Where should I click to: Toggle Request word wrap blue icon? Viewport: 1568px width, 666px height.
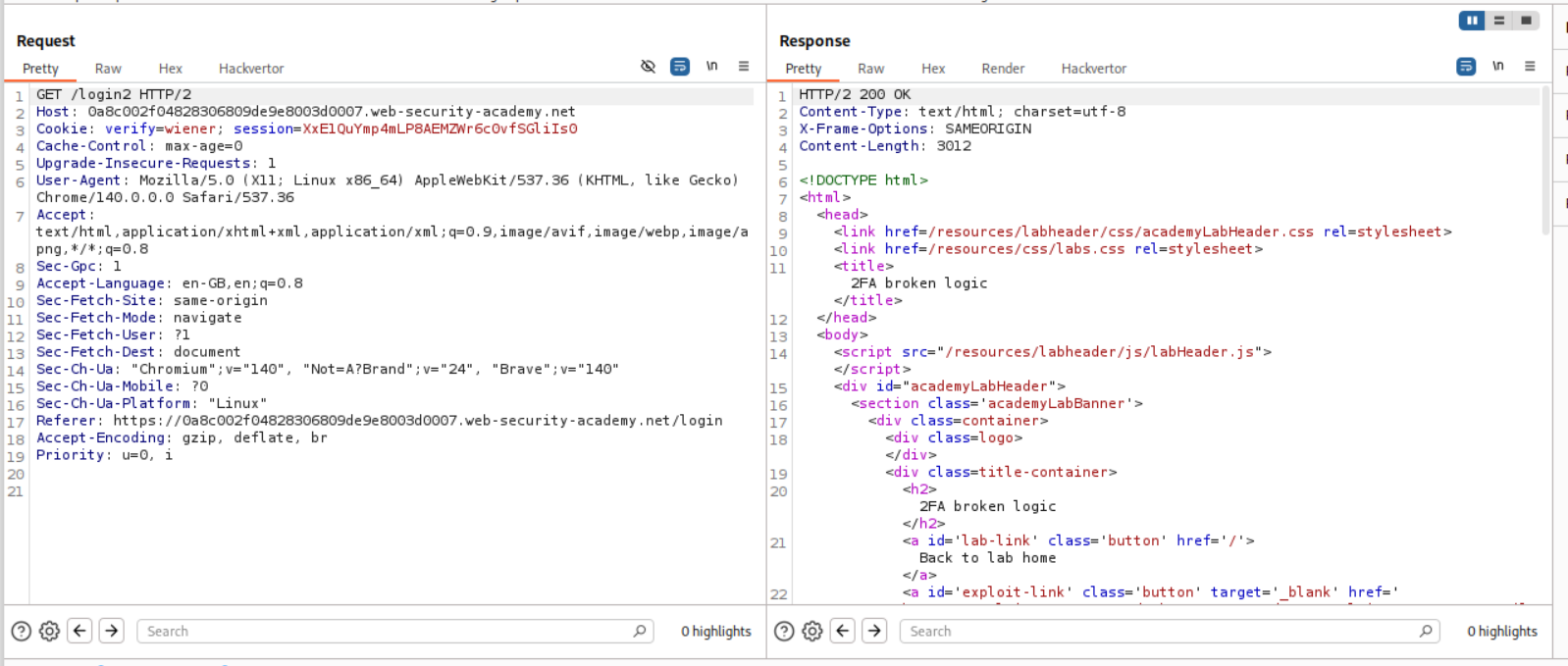pos(679,67)
